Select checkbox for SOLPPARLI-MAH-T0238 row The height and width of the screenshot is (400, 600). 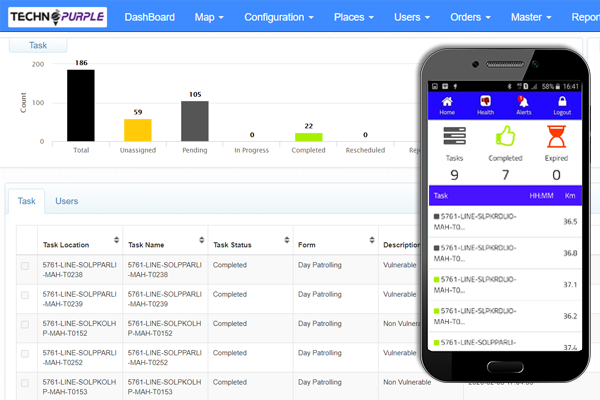click(25, 266)
